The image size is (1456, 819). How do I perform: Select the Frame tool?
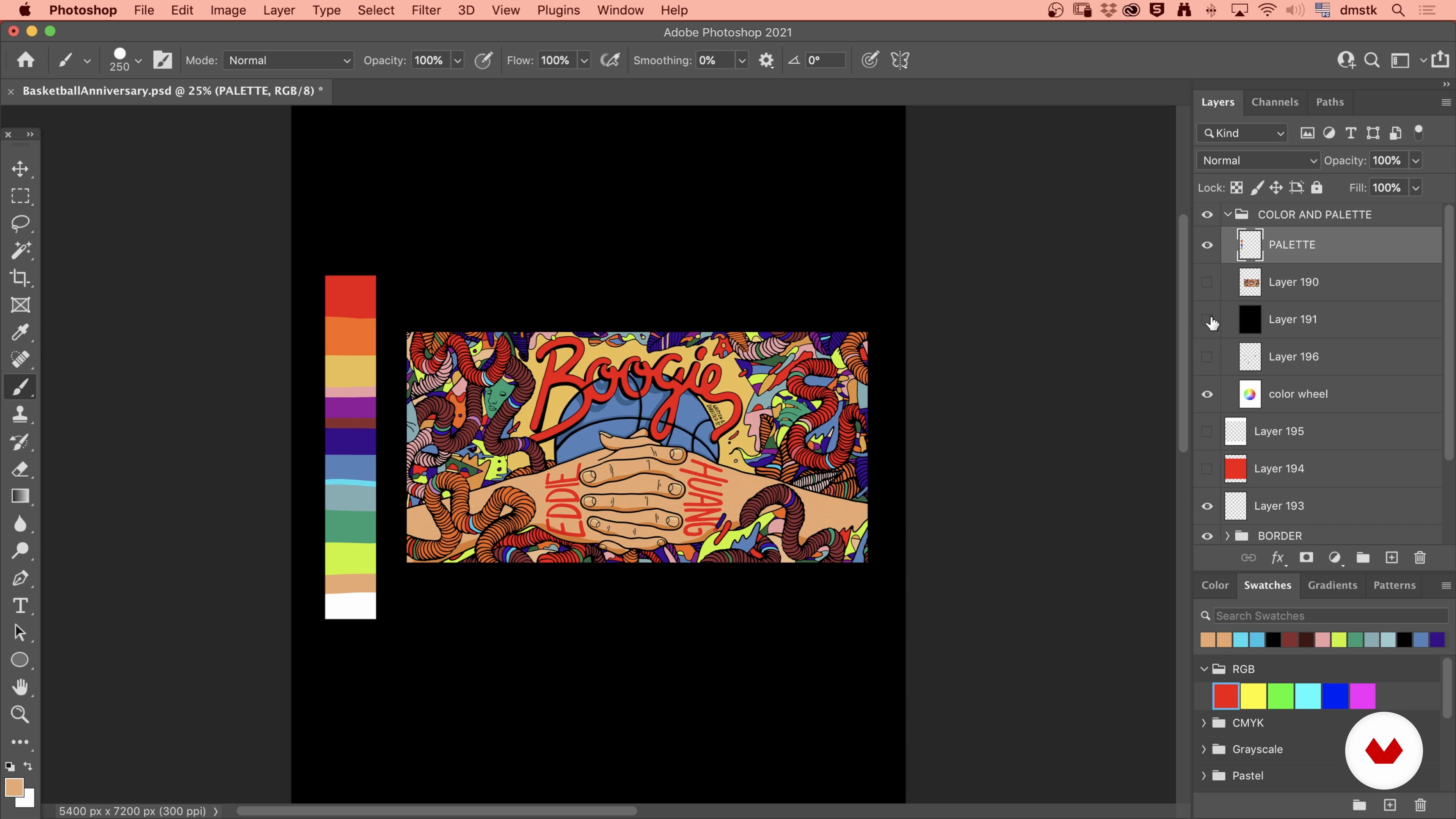pos(20,305)
